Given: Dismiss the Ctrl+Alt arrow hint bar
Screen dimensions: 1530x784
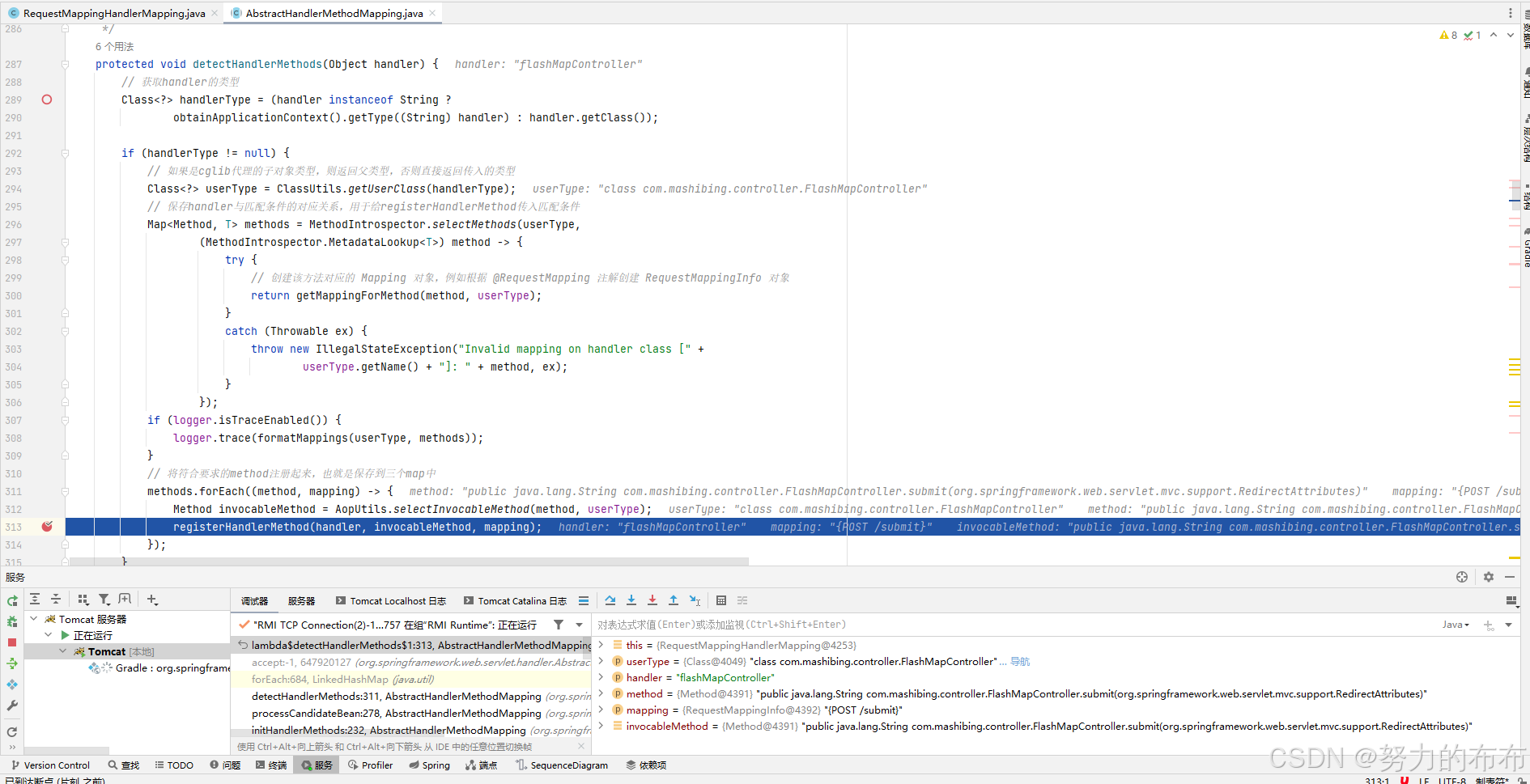Looking at the screenshot, I should 581,746.
